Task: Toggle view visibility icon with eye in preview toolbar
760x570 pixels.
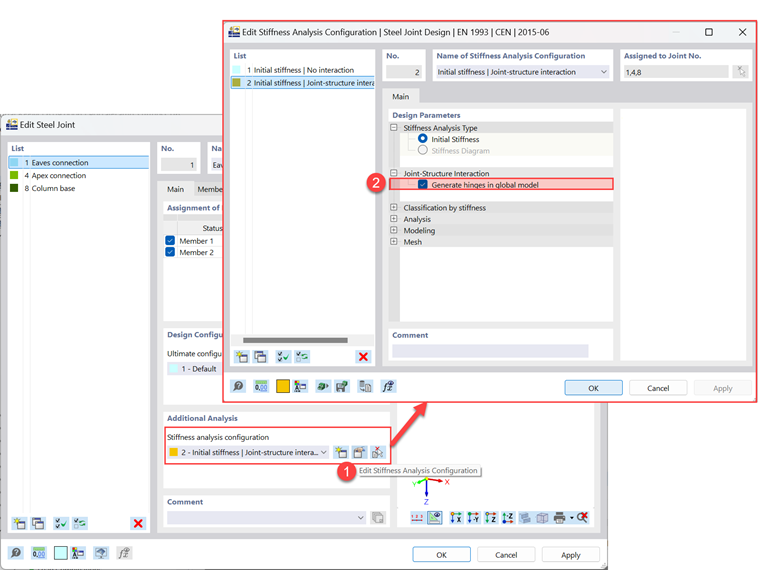Action: pos(435,518)
